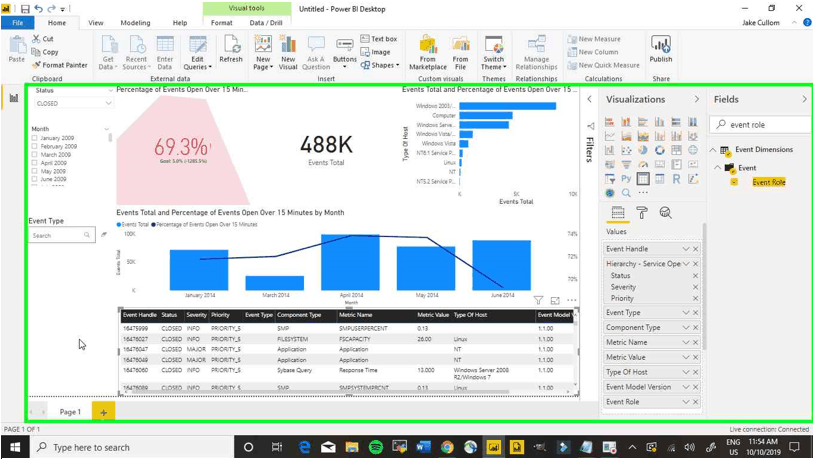Pick the funnel chart visualization
The image size is (813, 459).
click(626, 165)
